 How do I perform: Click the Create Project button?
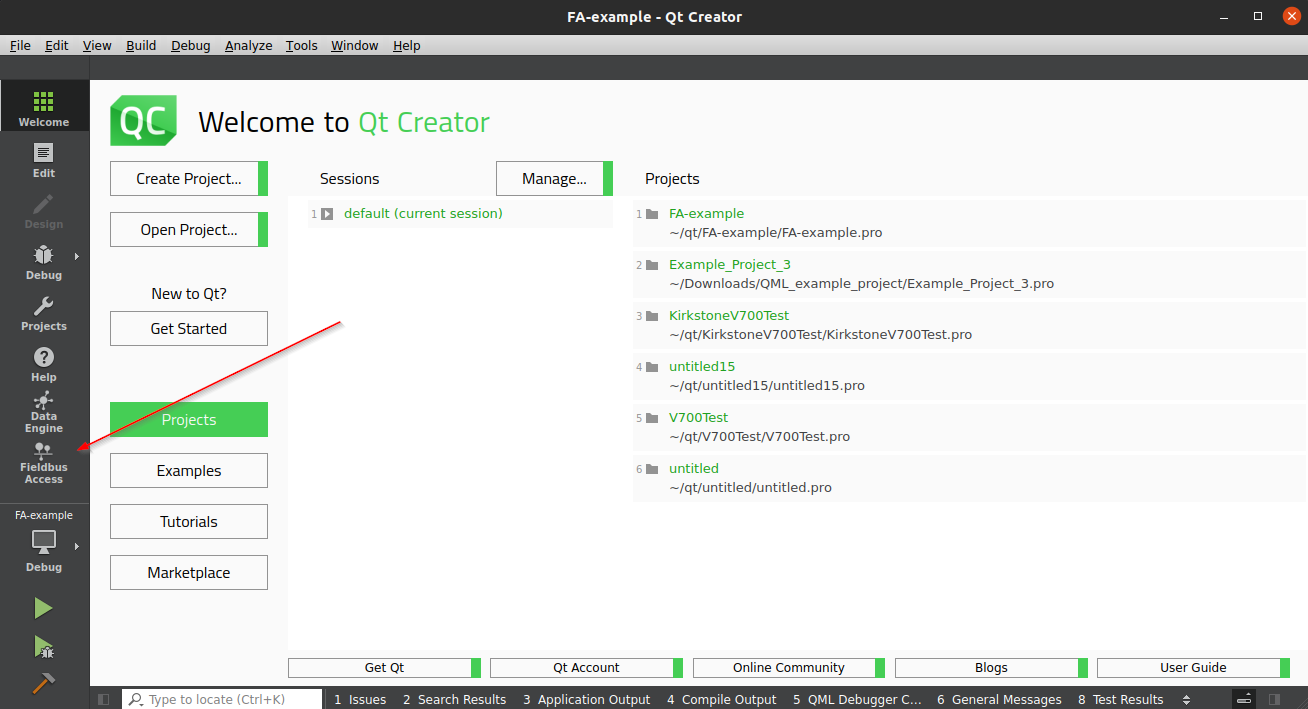coord(188,178)
